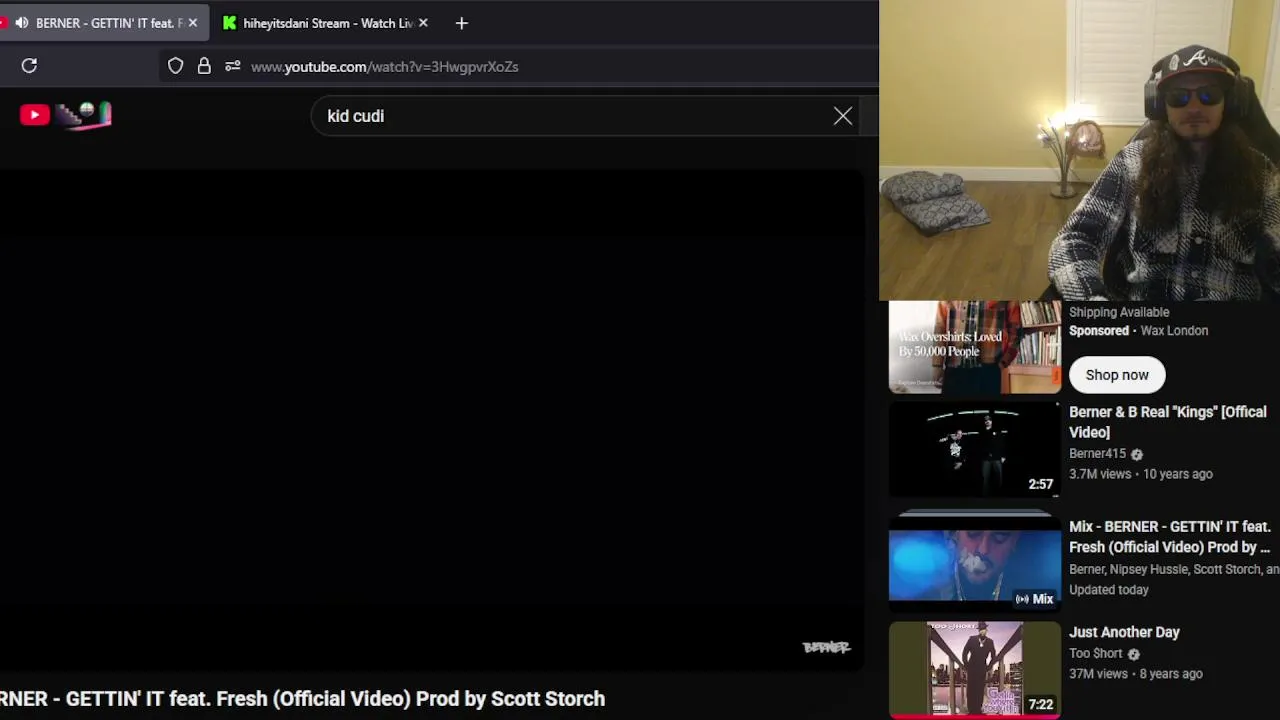This screenshot has height=720, width=1280.
Task: Reload the page with the refresh icon
Action: (29, 66)
